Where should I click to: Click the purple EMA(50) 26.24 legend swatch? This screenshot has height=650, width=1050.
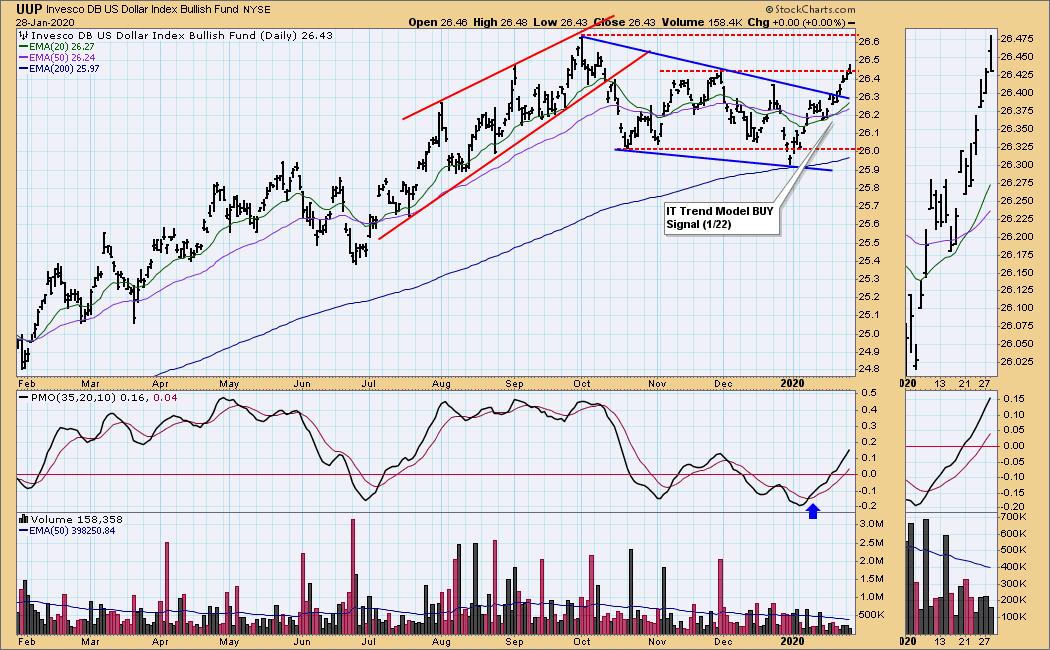coord(23,58)
